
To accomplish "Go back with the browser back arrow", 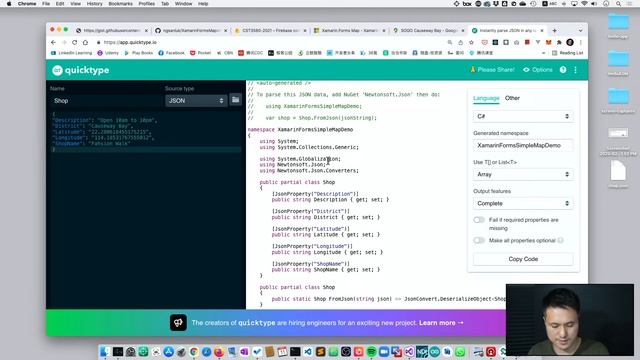I will coord(53,42).
